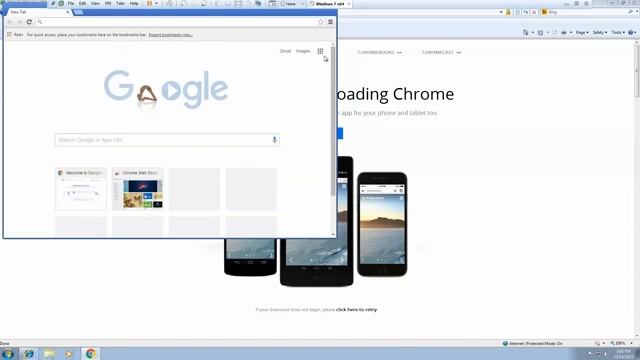Open Chrome's hamburger menu

tap(330, 22)
